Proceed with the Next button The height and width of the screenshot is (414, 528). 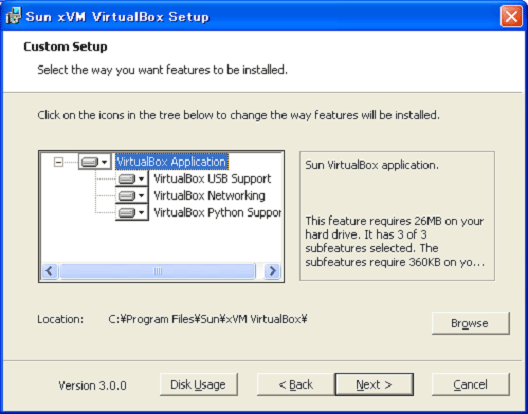[374, 384]
